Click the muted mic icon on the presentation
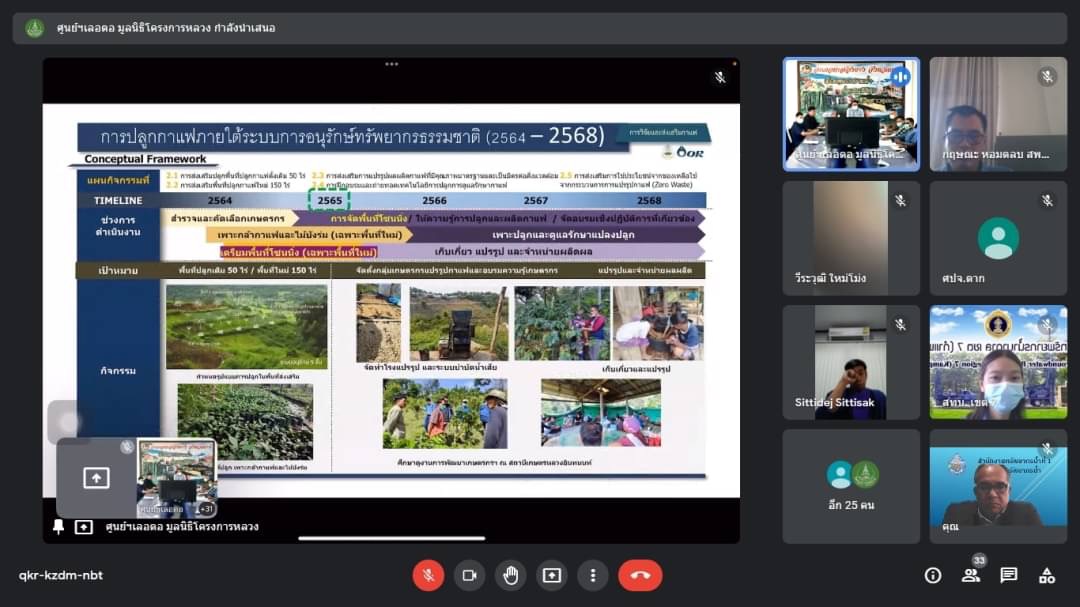1080x607 pixels. (x=720, y=77)
